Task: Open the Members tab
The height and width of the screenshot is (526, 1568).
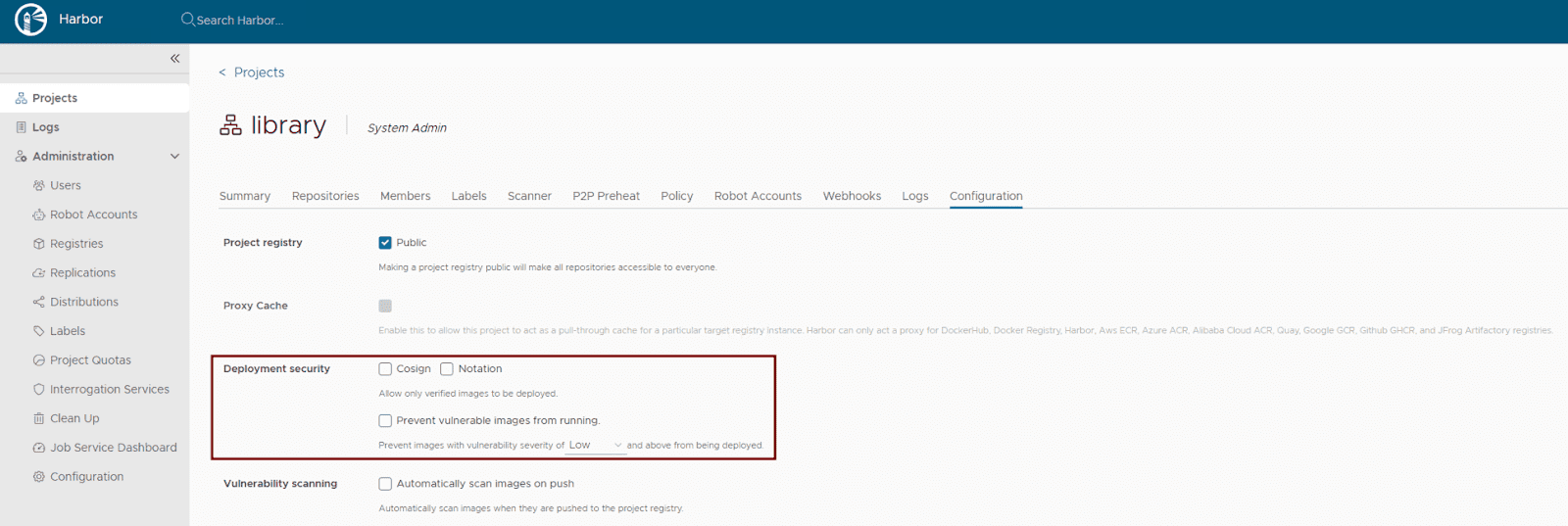Action: [406, 196]
